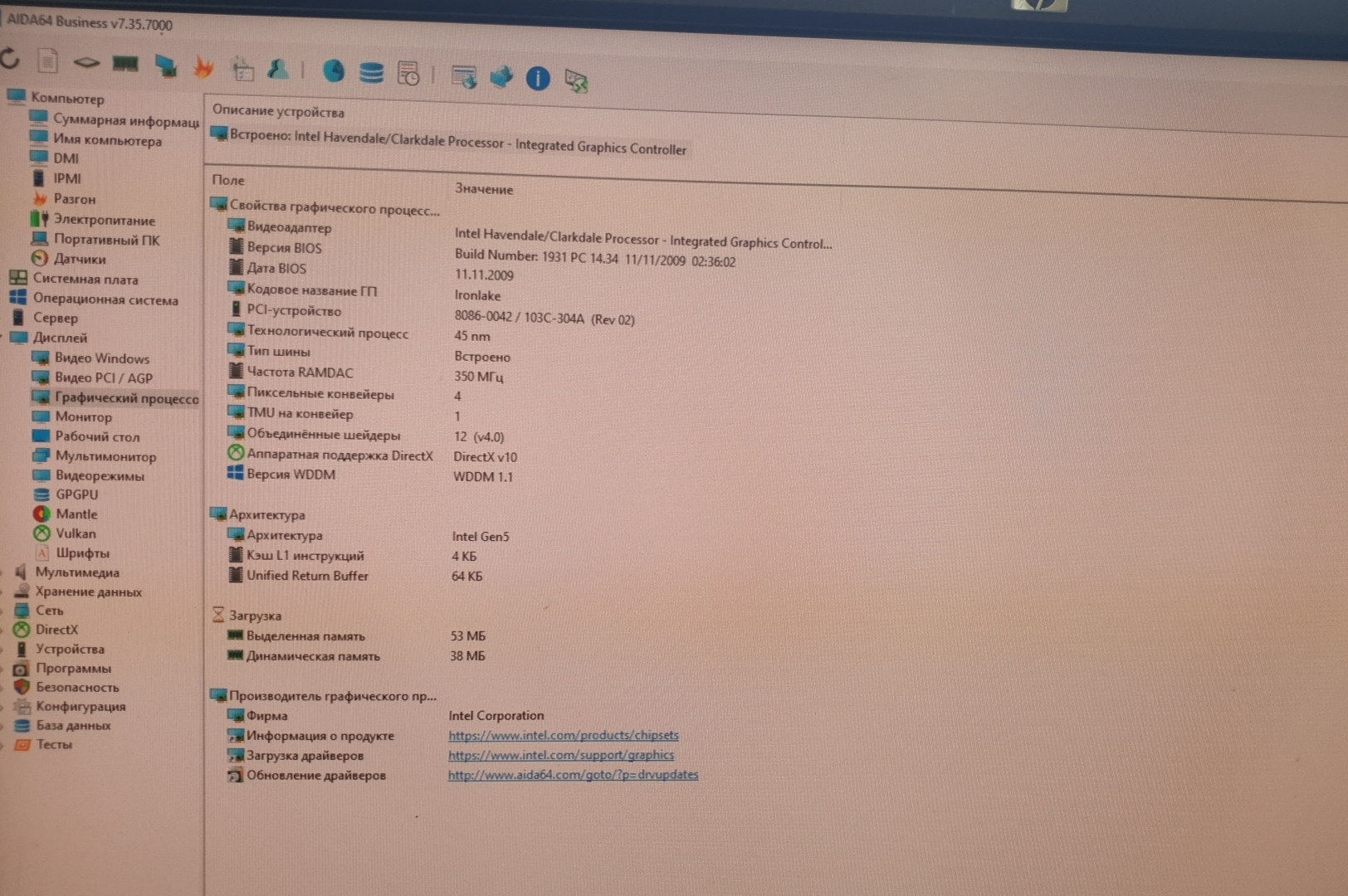Select Безопасность category
The image size is (1348, 896).
click(67, 687)
